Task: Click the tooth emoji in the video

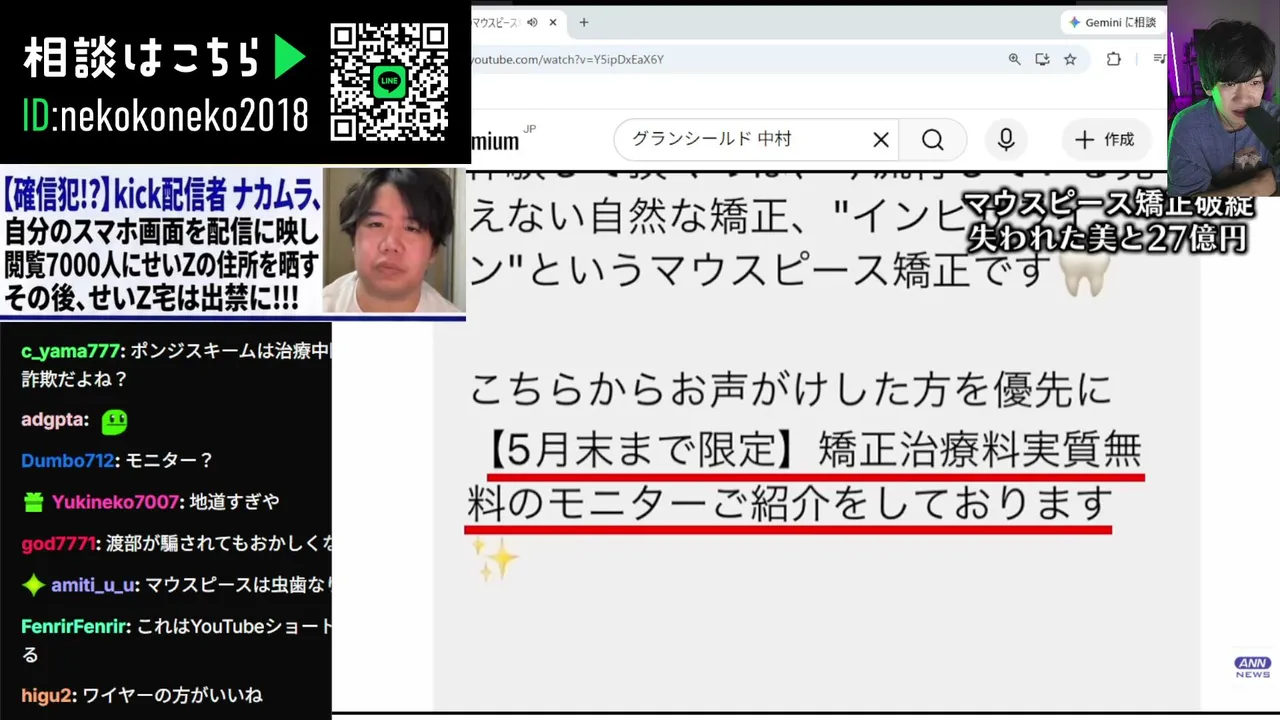Action: 1085,272
